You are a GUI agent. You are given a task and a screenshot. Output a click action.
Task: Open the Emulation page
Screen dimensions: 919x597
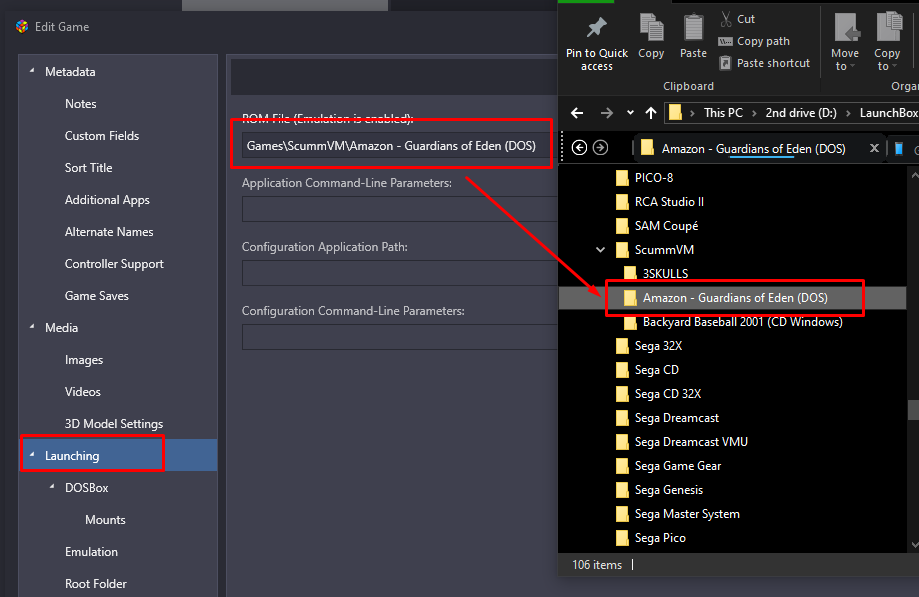point(91,552)
